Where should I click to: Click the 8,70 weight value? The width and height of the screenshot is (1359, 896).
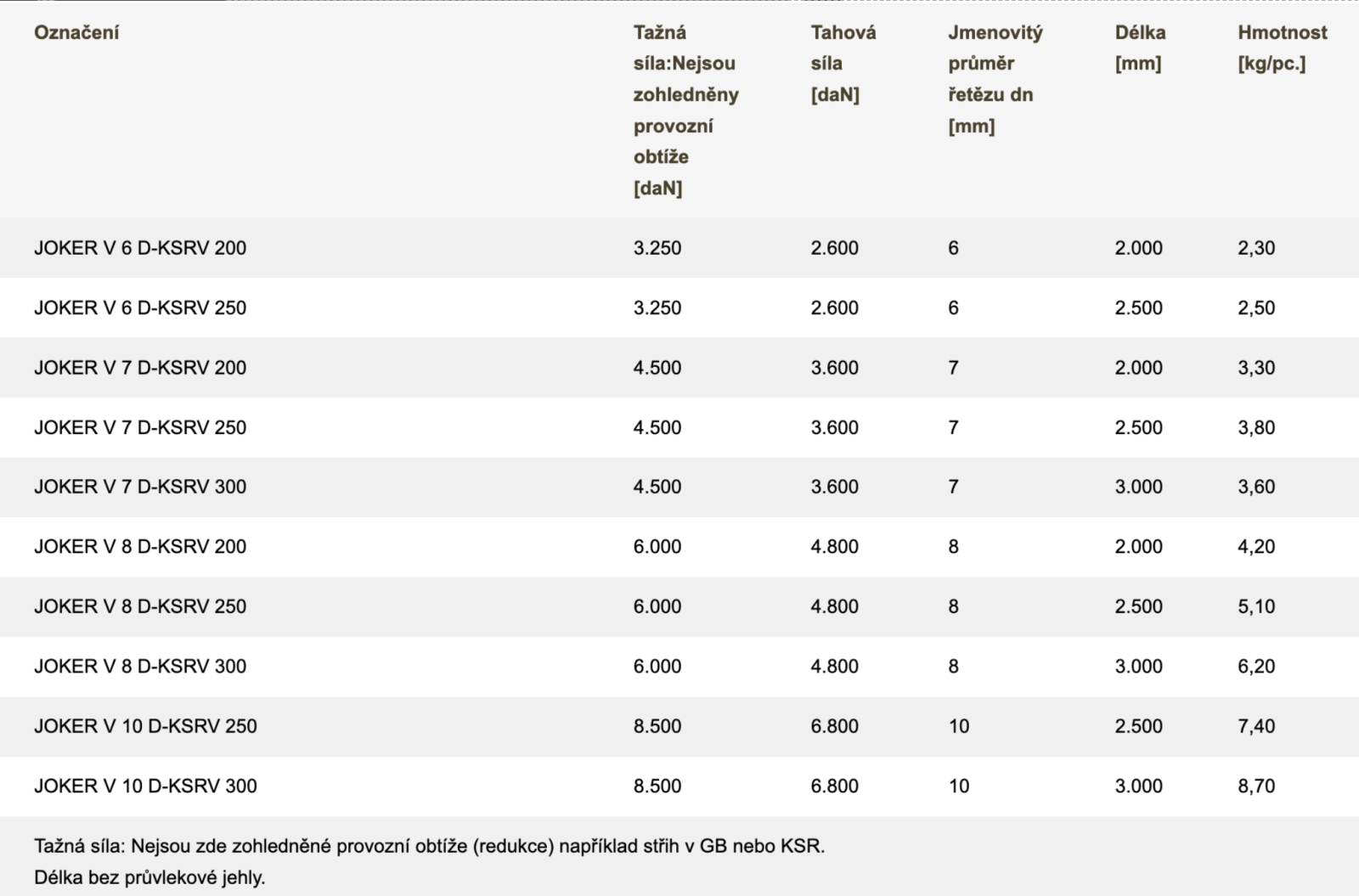pyautogui.click(x=1256, y=786)
